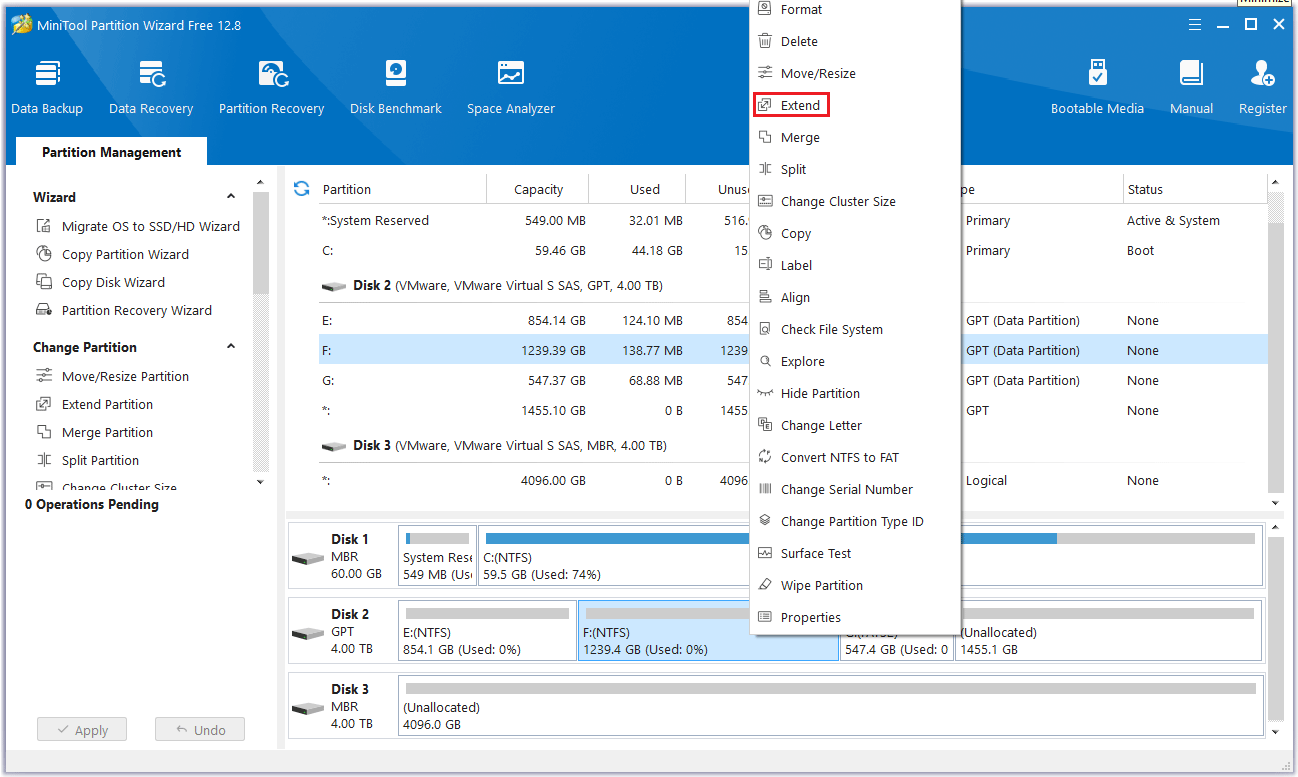Viewport: 1298px width, 777px height.
Task: Refresh the partition list
Action: [301, 188]
